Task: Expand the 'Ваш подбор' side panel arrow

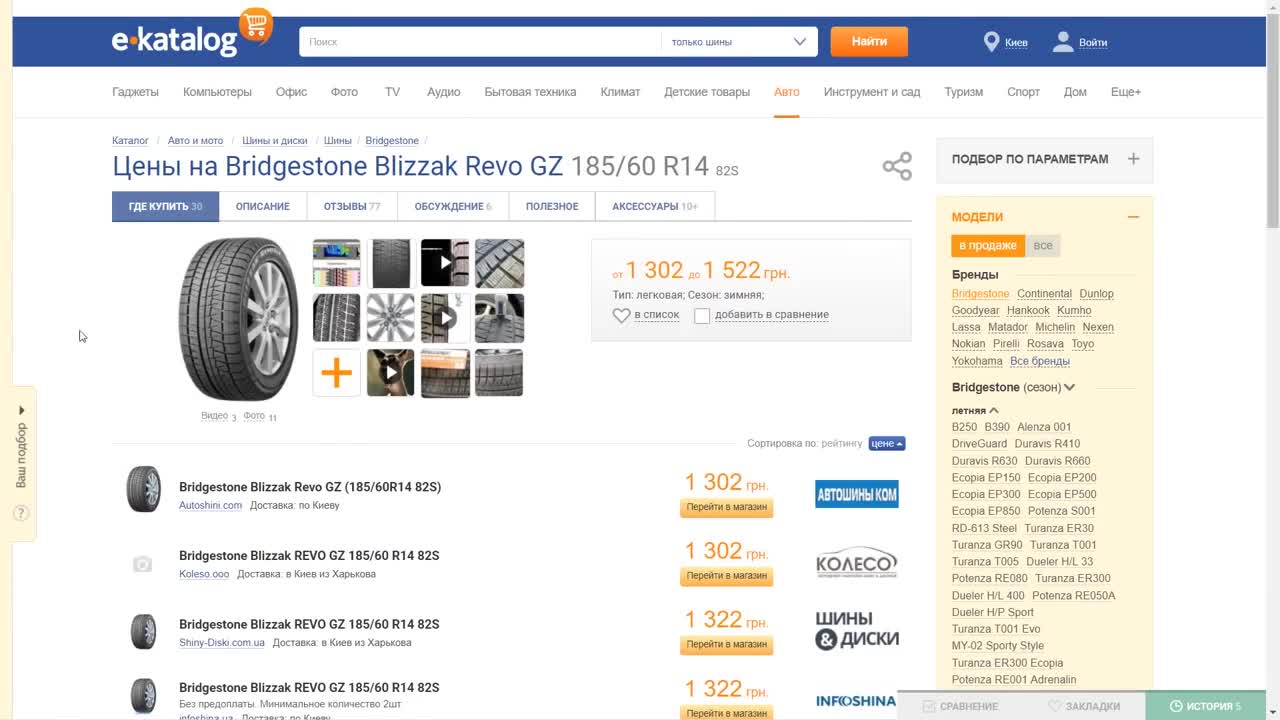Action: click(x=21, y=410)
